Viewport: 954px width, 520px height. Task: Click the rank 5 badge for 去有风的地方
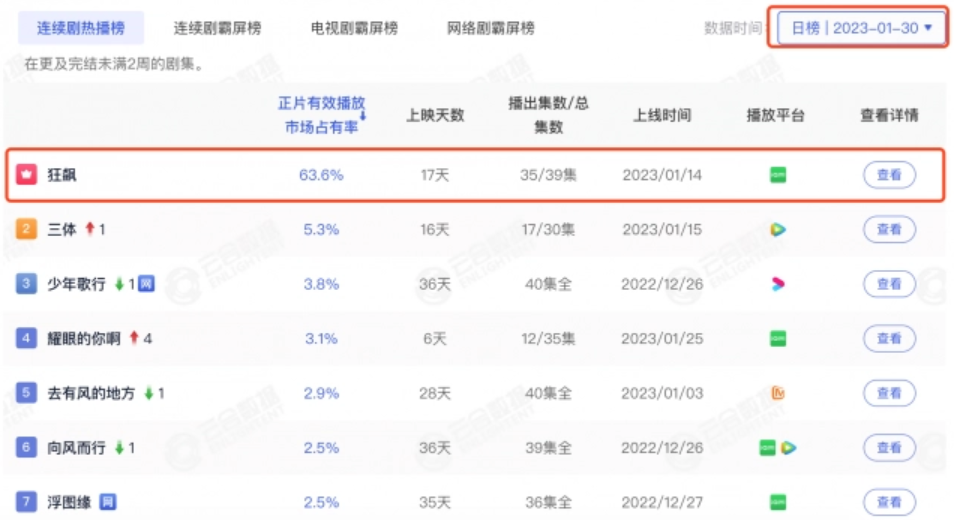[x=26, y=393]
